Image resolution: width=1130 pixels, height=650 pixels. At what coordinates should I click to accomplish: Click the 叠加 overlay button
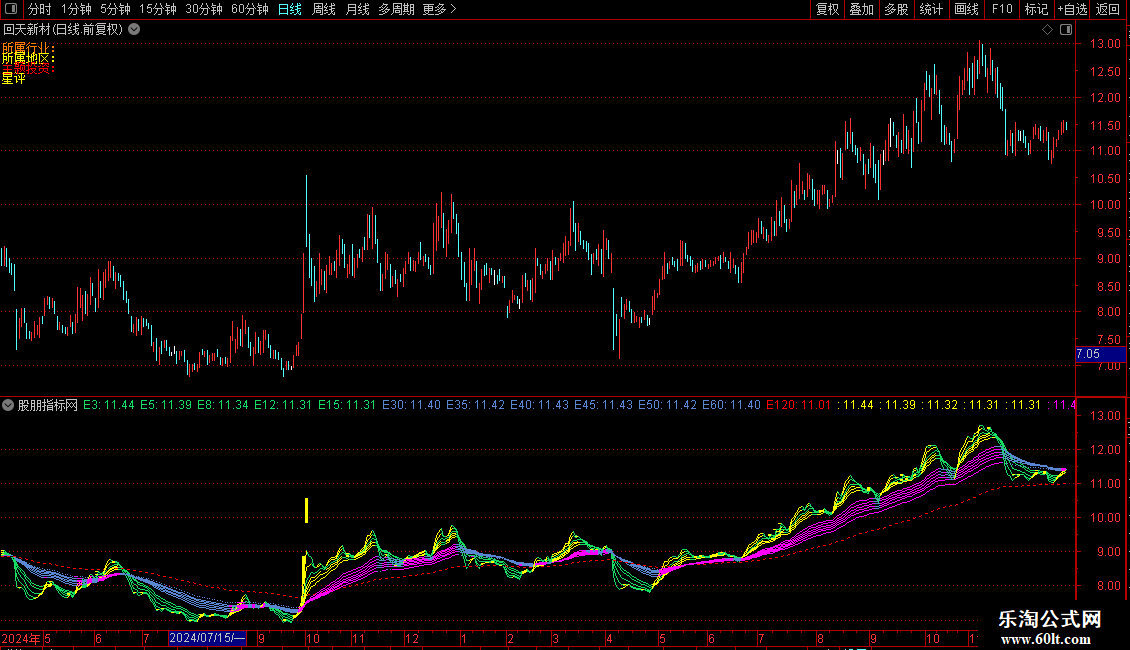pyautogui.click(x=861, y=10)
